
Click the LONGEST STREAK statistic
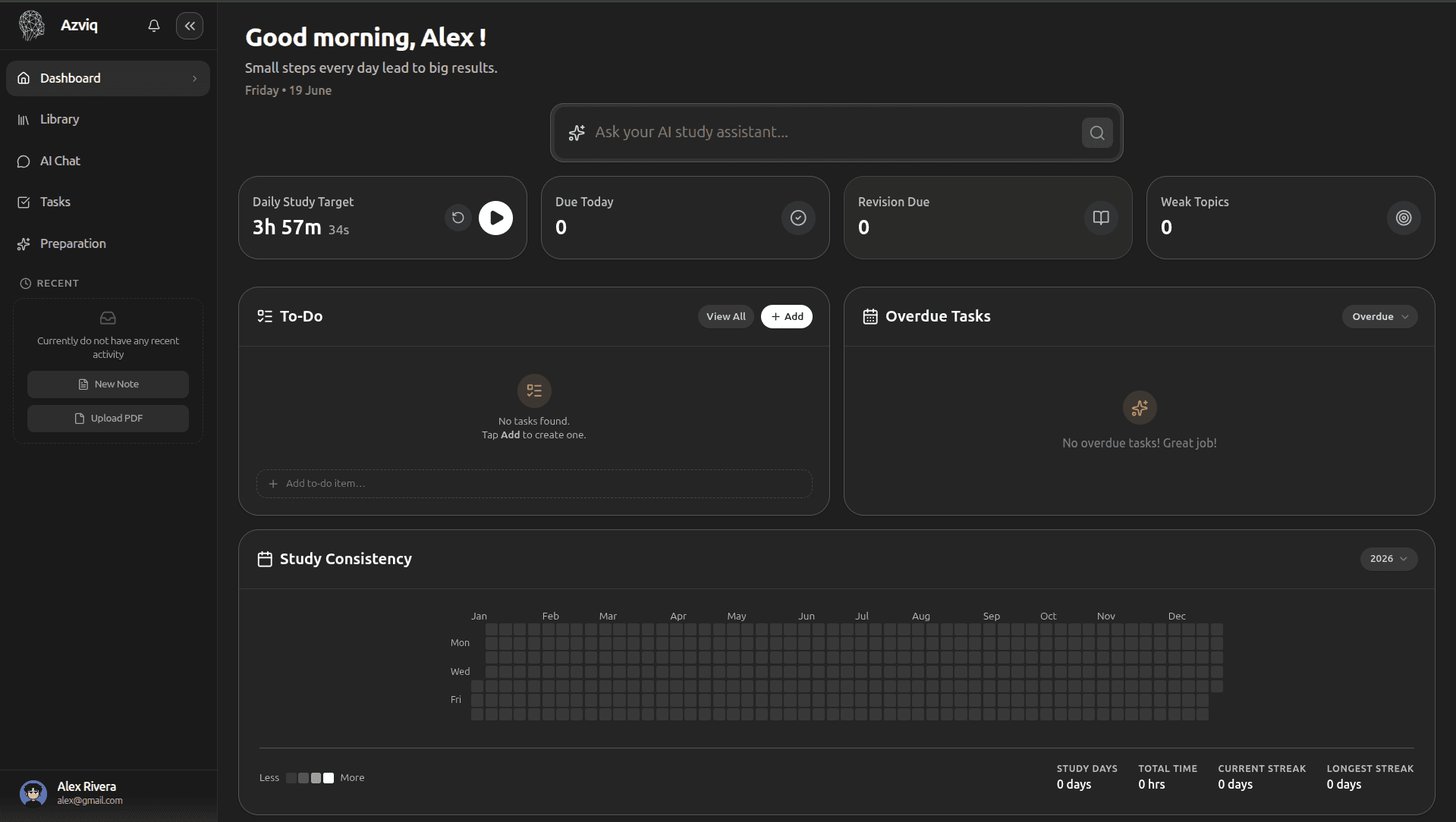(x=1370, y=777)
